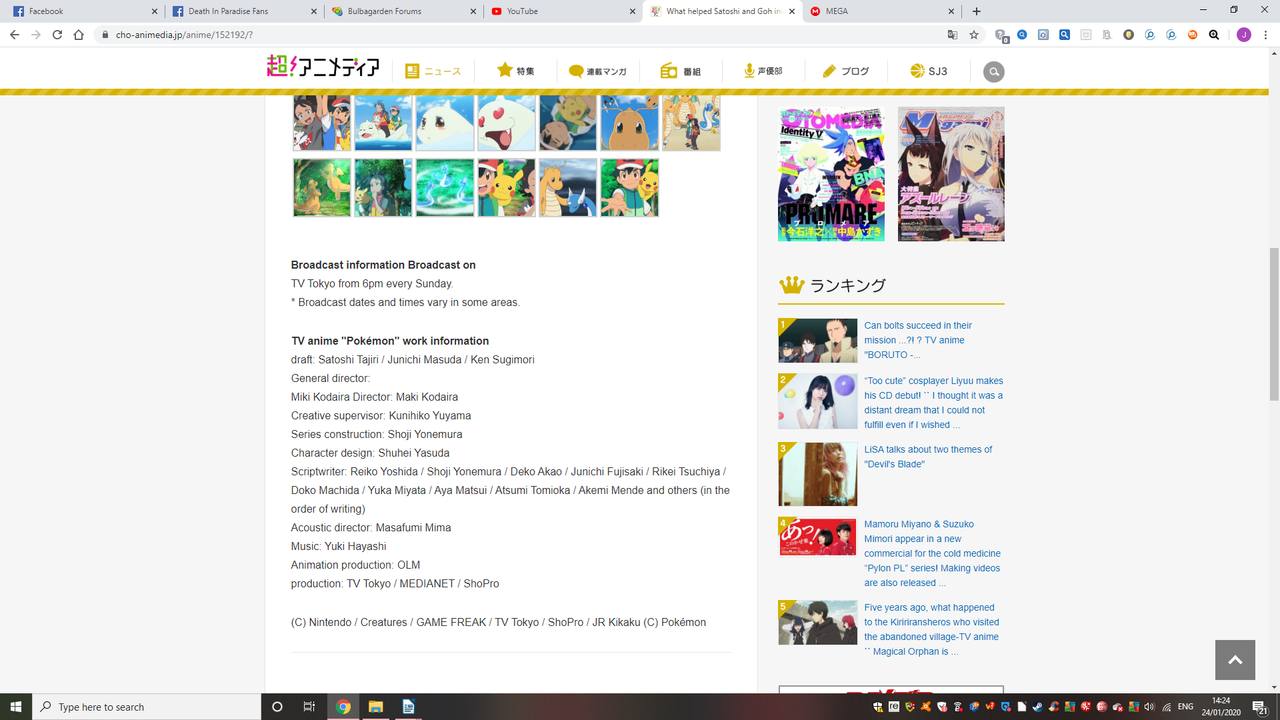This screenshot has height=720, width=1280.
Task: Click the address bar URL
Action: tap(184, 34)
